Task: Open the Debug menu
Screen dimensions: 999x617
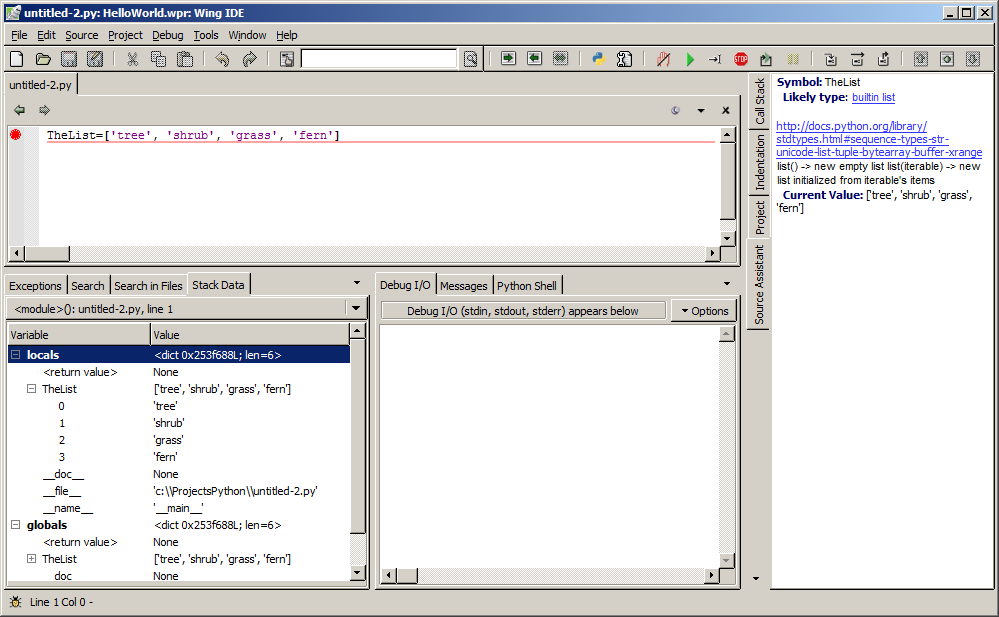Action: pos(167,35)
